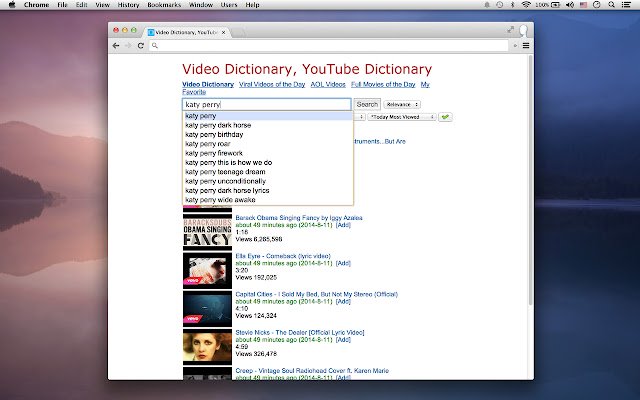The width and height of the screenshot is (640, 400).
Task: Toggle fullscreen using the window's expand arrows
Action: [x=511, y=29]
